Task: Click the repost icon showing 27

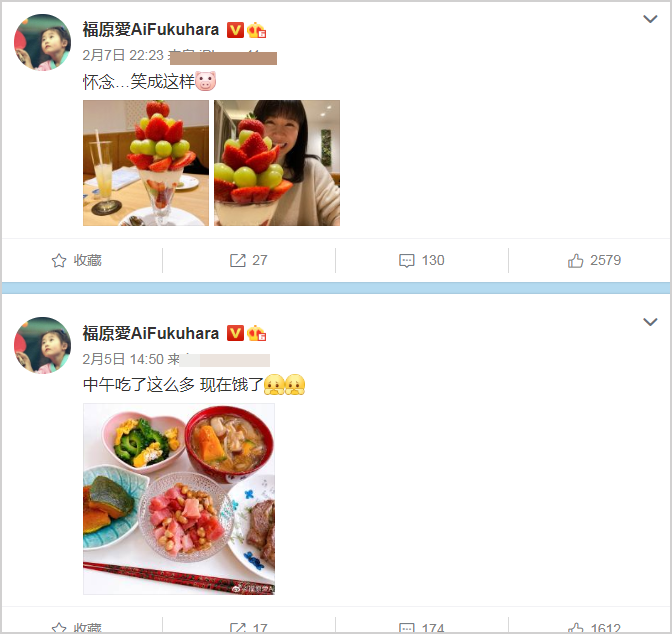Action: (x=237, y=260)
